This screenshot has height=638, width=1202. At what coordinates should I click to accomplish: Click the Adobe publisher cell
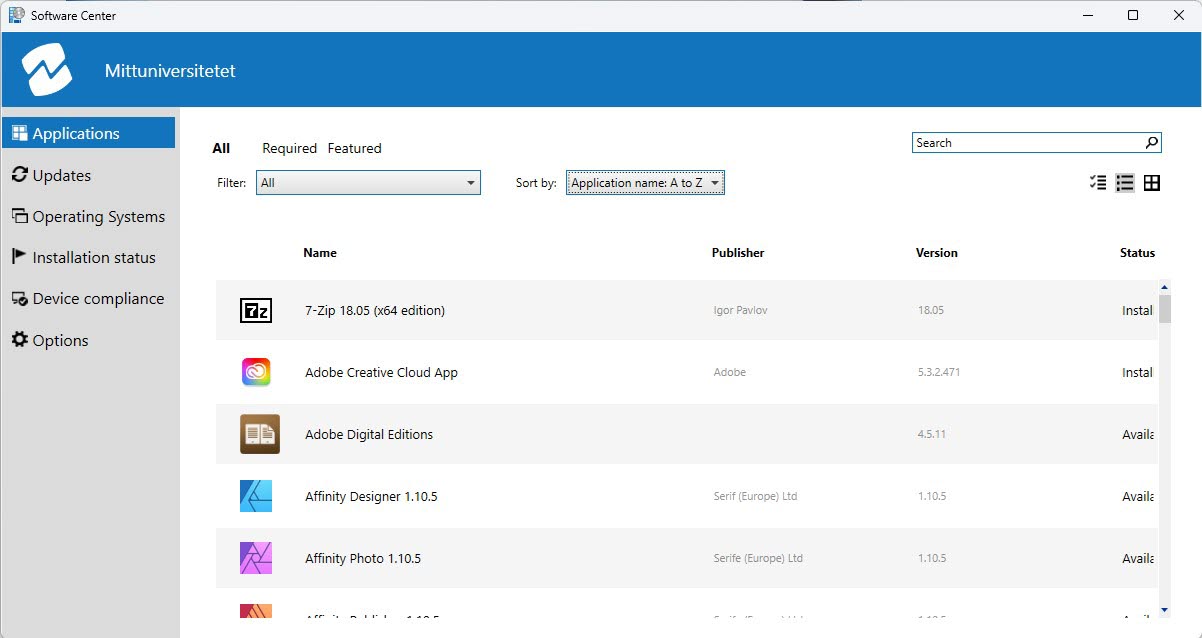pyautogui.click(x=729, y=372)
